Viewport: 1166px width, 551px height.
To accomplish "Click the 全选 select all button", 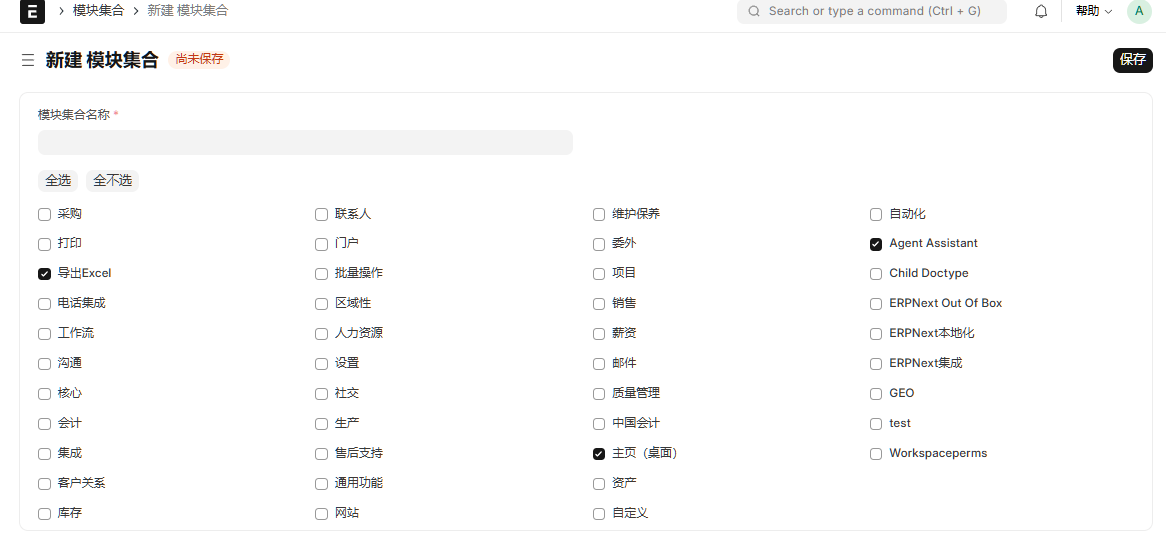I will click(x=58, y=181).
